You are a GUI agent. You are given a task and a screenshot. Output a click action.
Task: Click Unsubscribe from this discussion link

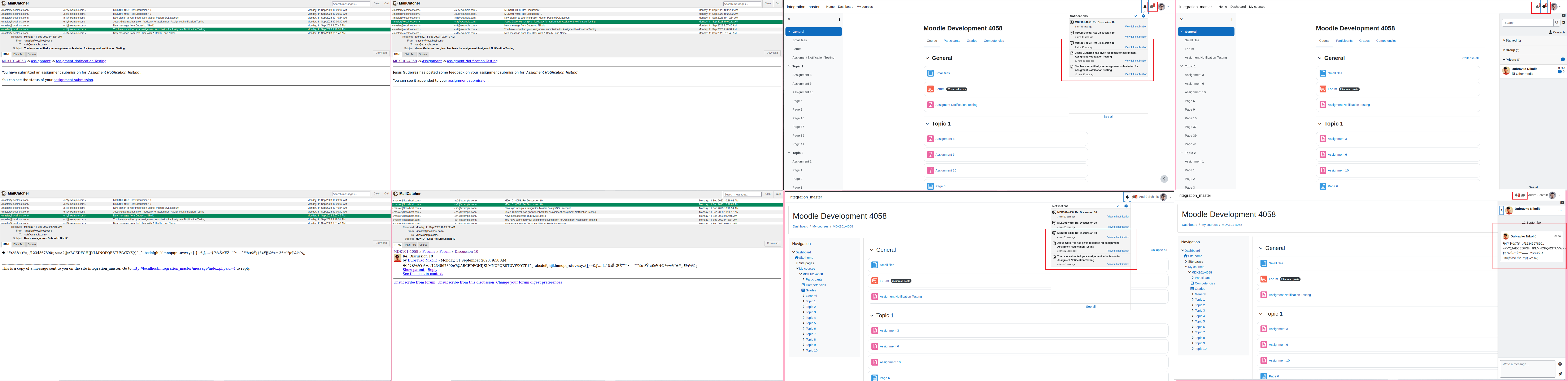click(466, 282)
